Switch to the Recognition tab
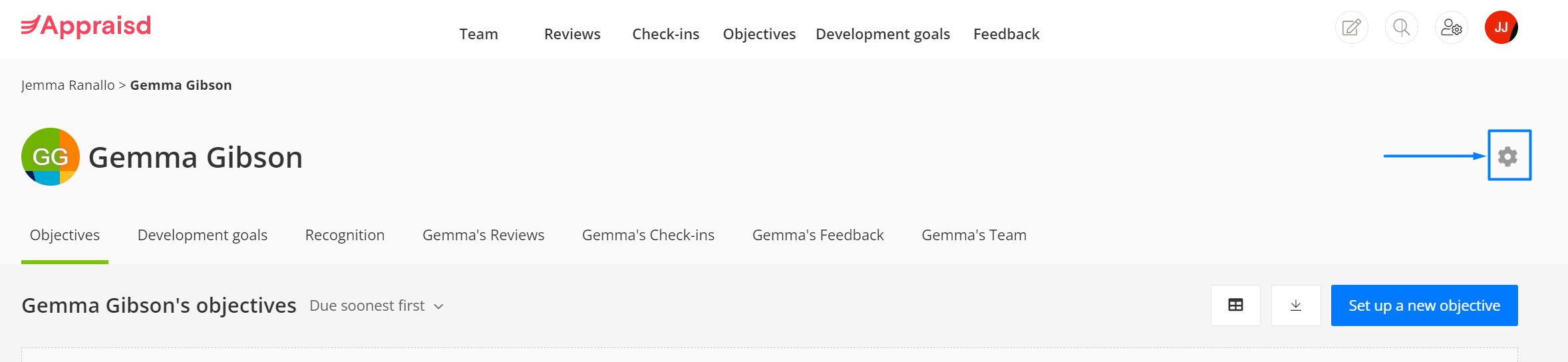Viewport: 1568px width, 362px height. coord(345,235)
